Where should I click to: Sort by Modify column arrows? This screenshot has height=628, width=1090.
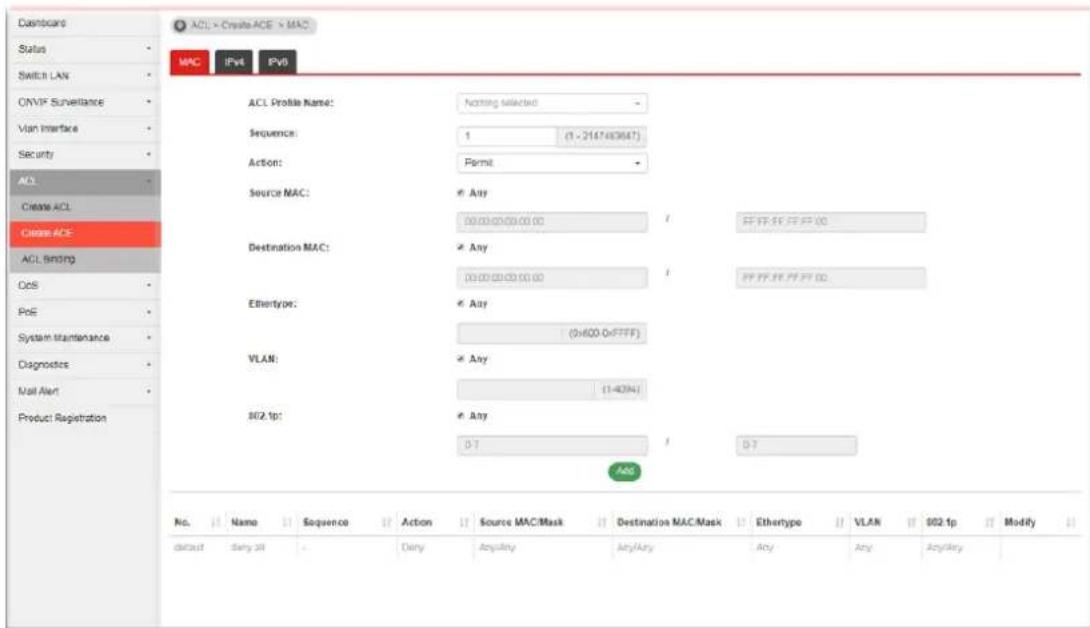(x=1071, y=522)
